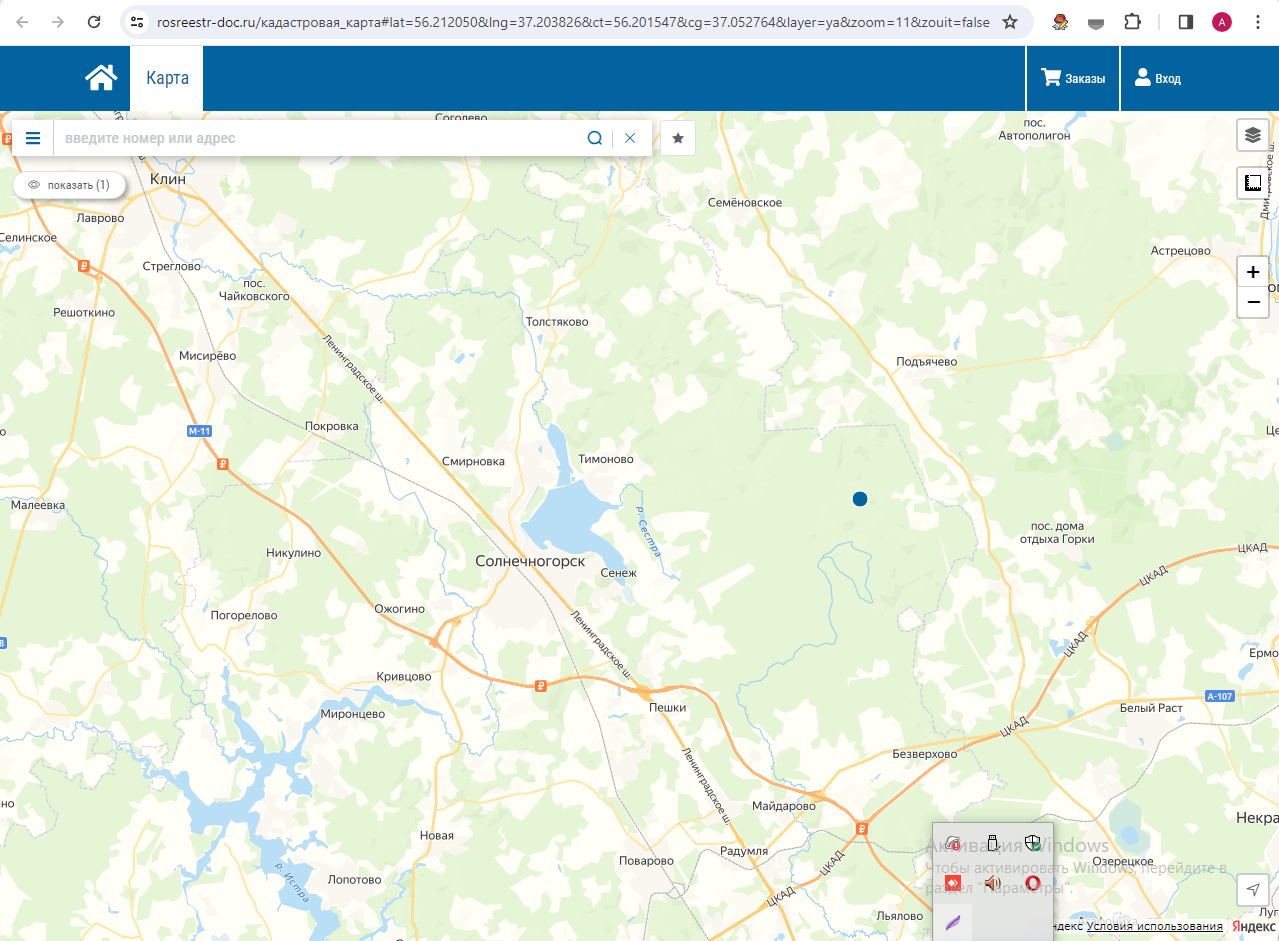This screenshot has height=941, width=1279.
Task: View site information icon in address bar
Action: pyautogui.click(x=137, y=22)
